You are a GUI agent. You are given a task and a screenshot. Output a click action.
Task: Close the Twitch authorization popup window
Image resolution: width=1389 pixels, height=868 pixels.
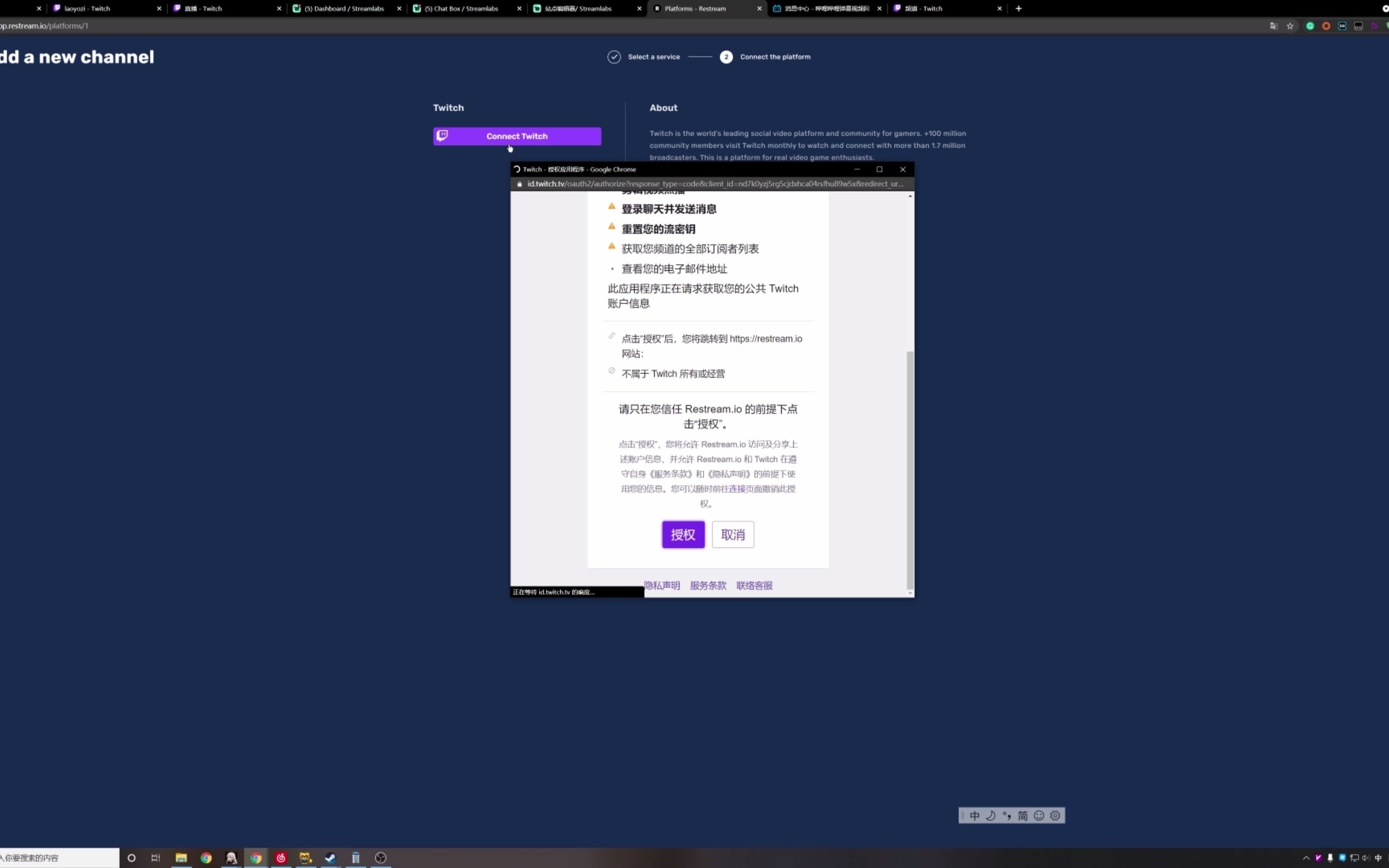[903, 169]
